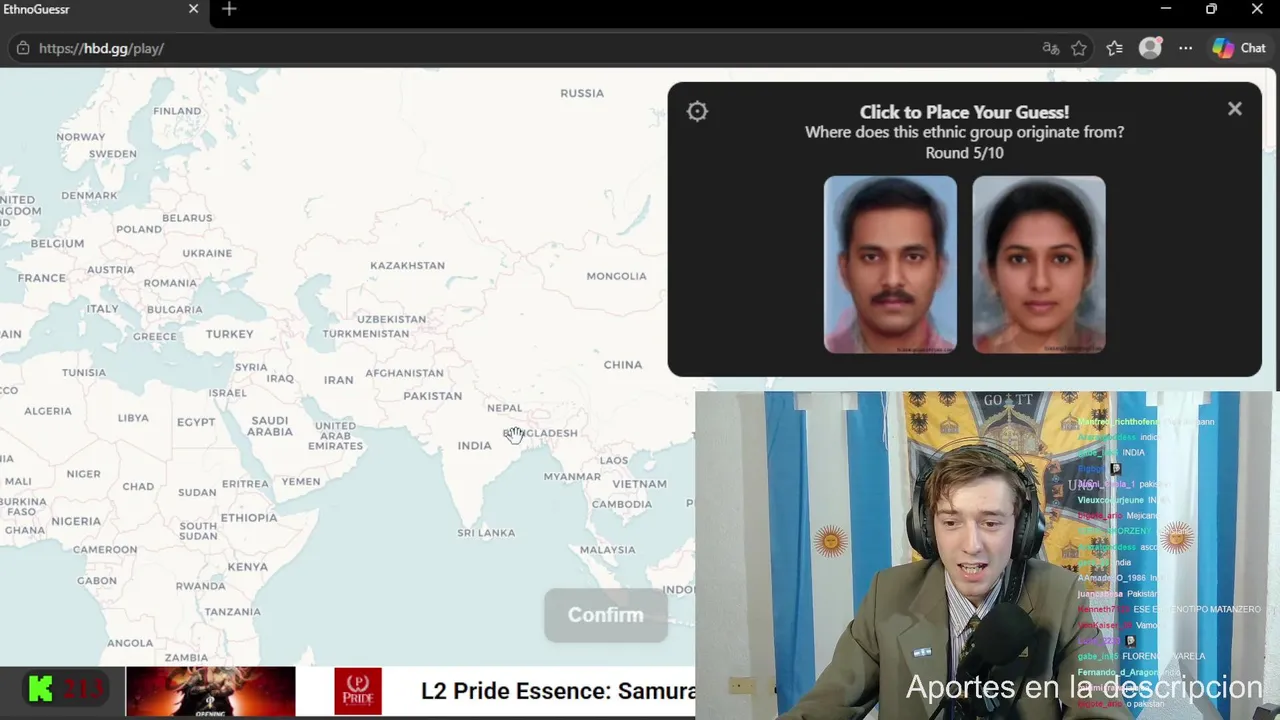
Task: View site information lock icon
Action: (23, 48)
